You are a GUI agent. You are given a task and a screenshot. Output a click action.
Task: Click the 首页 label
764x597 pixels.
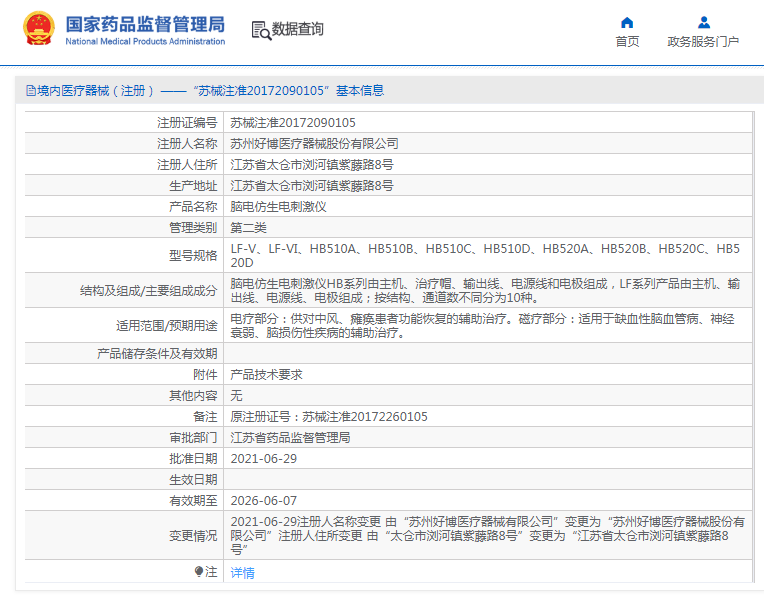pyautogui.click(x=627, y=42)
